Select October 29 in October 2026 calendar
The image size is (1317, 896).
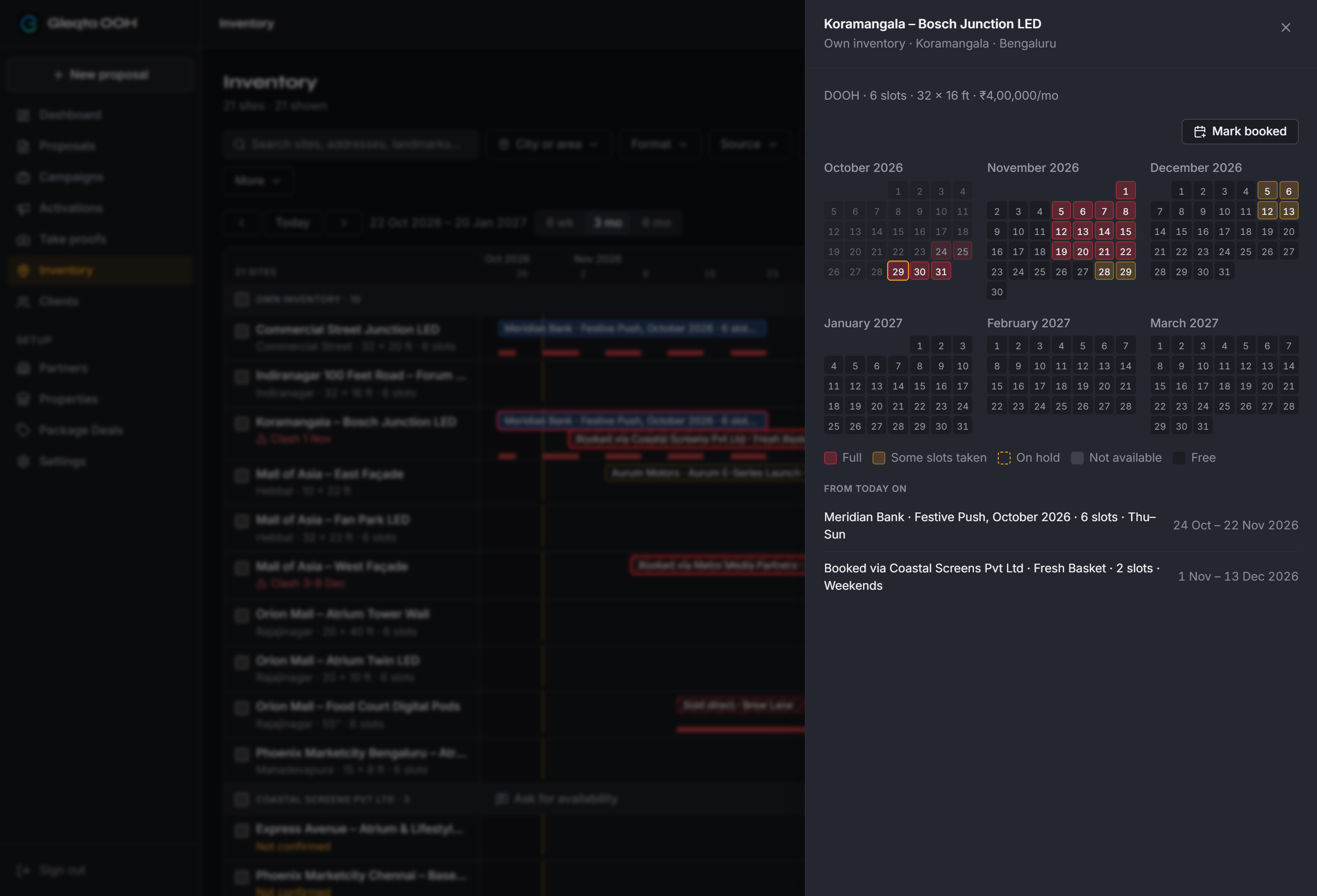(898, 271)
